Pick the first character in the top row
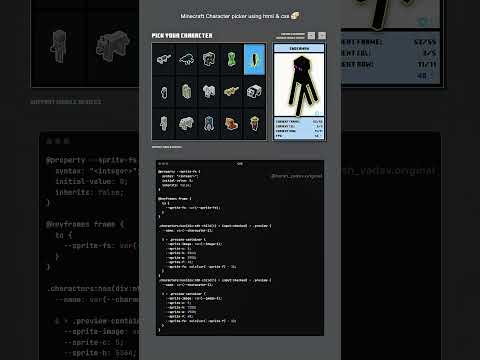 pyautogui.click(x=164, y=60)
